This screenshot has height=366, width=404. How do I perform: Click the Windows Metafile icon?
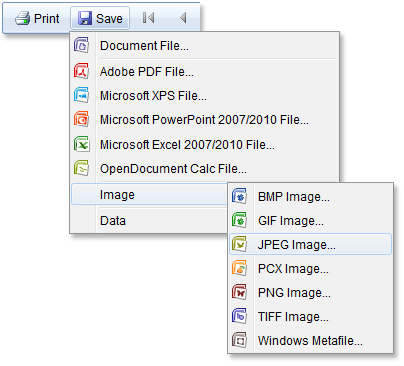pos(239,340)
